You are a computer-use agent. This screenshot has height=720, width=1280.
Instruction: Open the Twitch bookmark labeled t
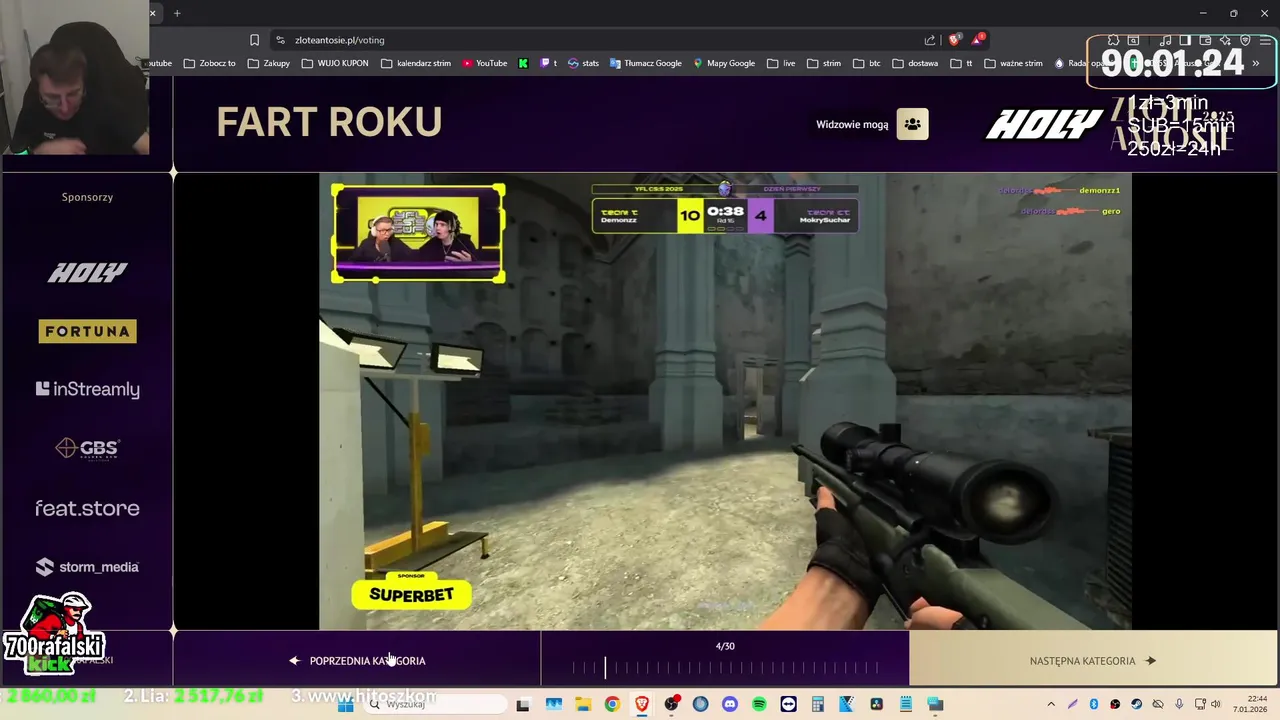click(549, 63)
